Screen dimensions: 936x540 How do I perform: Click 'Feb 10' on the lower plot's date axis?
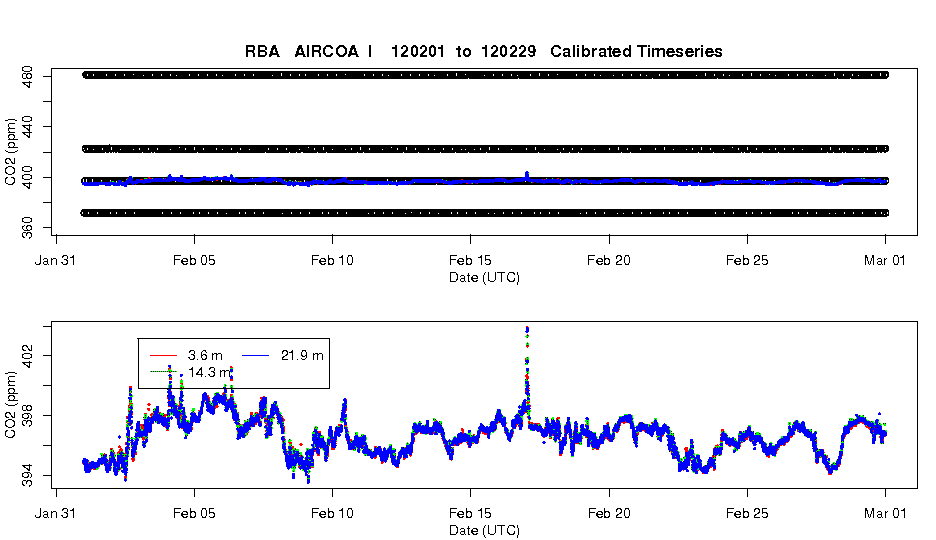pyautogui.click(x=332, y=514)
